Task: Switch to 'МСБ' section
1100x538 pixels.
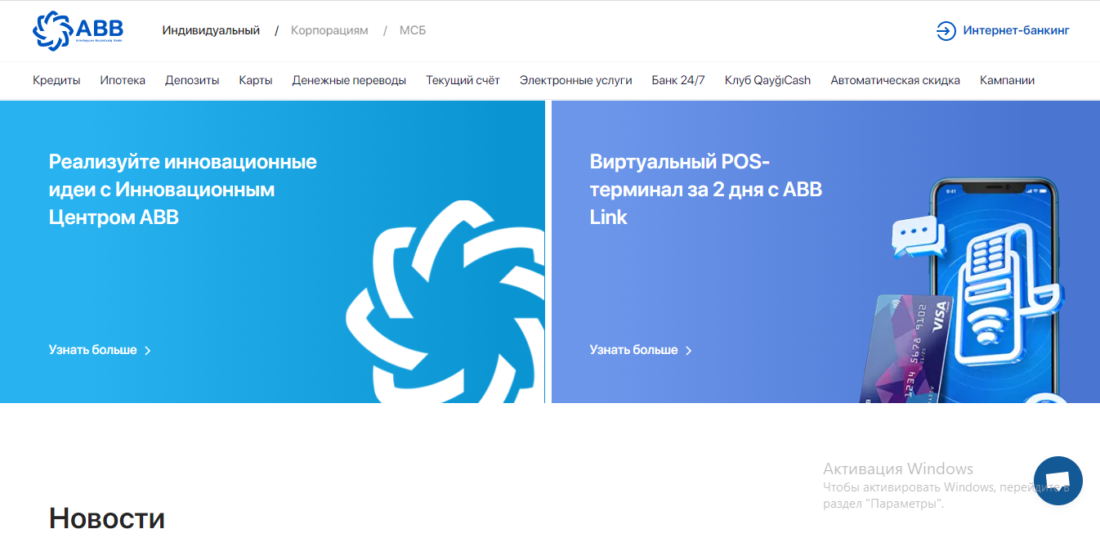Action: click(x=412, y=31)
